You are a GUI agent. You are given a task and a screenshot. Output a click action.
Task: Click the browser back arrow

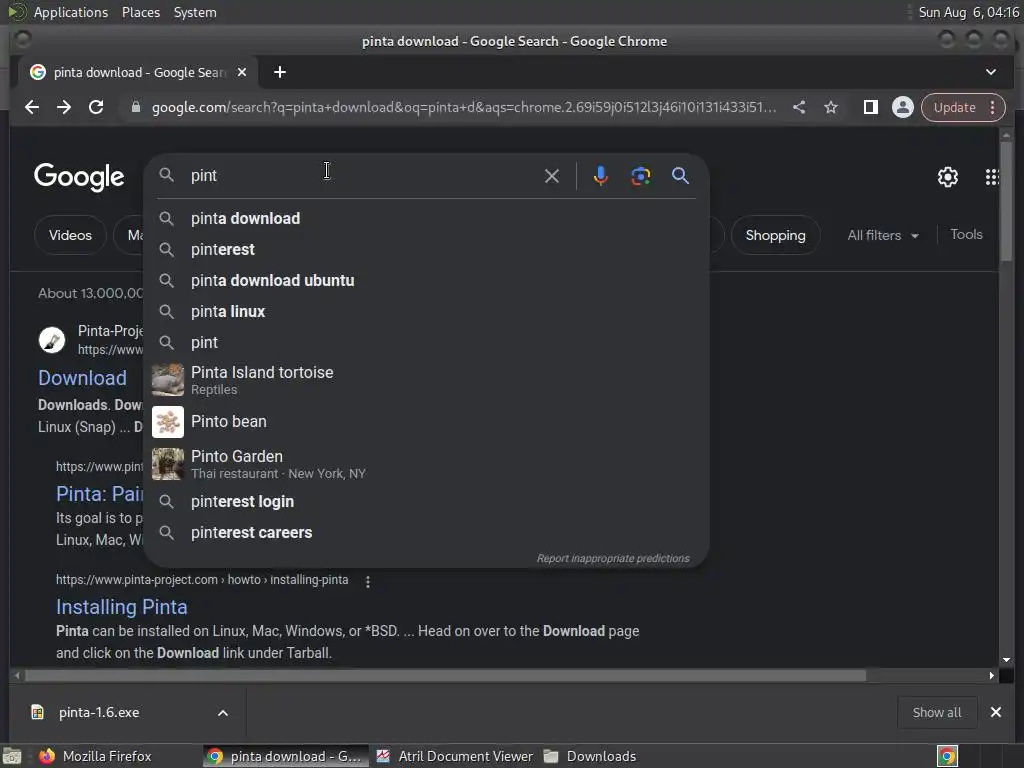point(31,107)
